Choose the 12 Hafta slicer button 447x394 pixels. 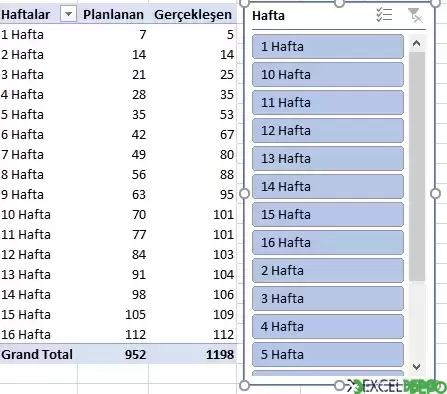pyautogui.click(x=328, y=131)
